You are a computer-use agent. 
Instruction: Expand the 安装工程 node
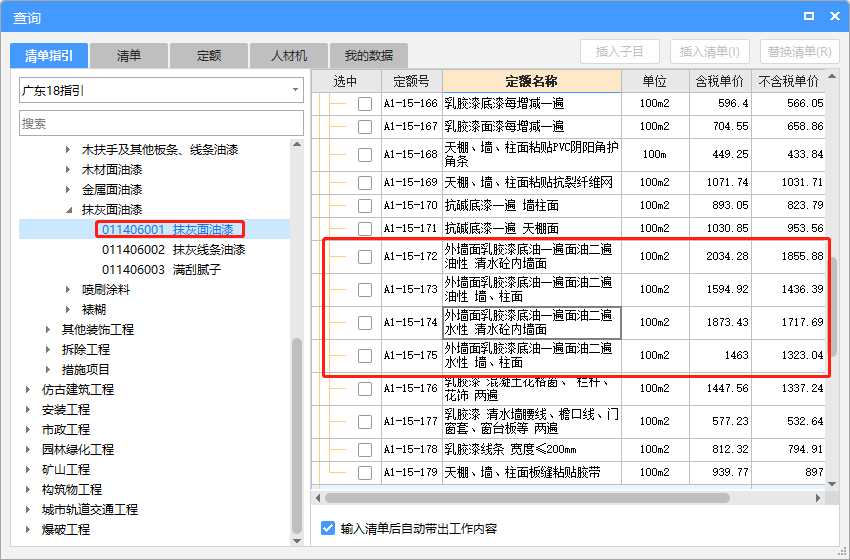coord(28,409)
